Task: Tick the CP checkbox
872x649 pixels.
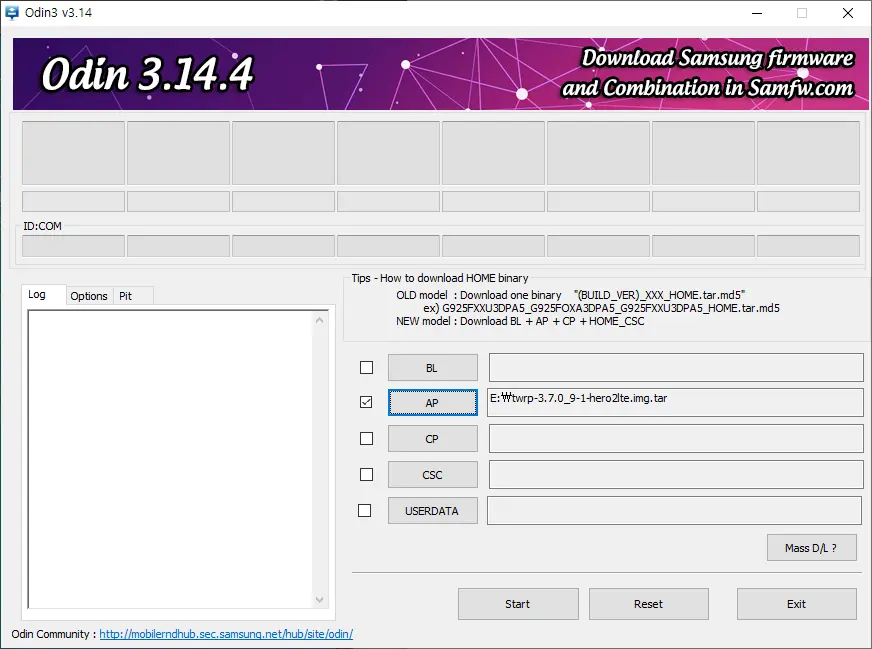Action: pos(366,439)
